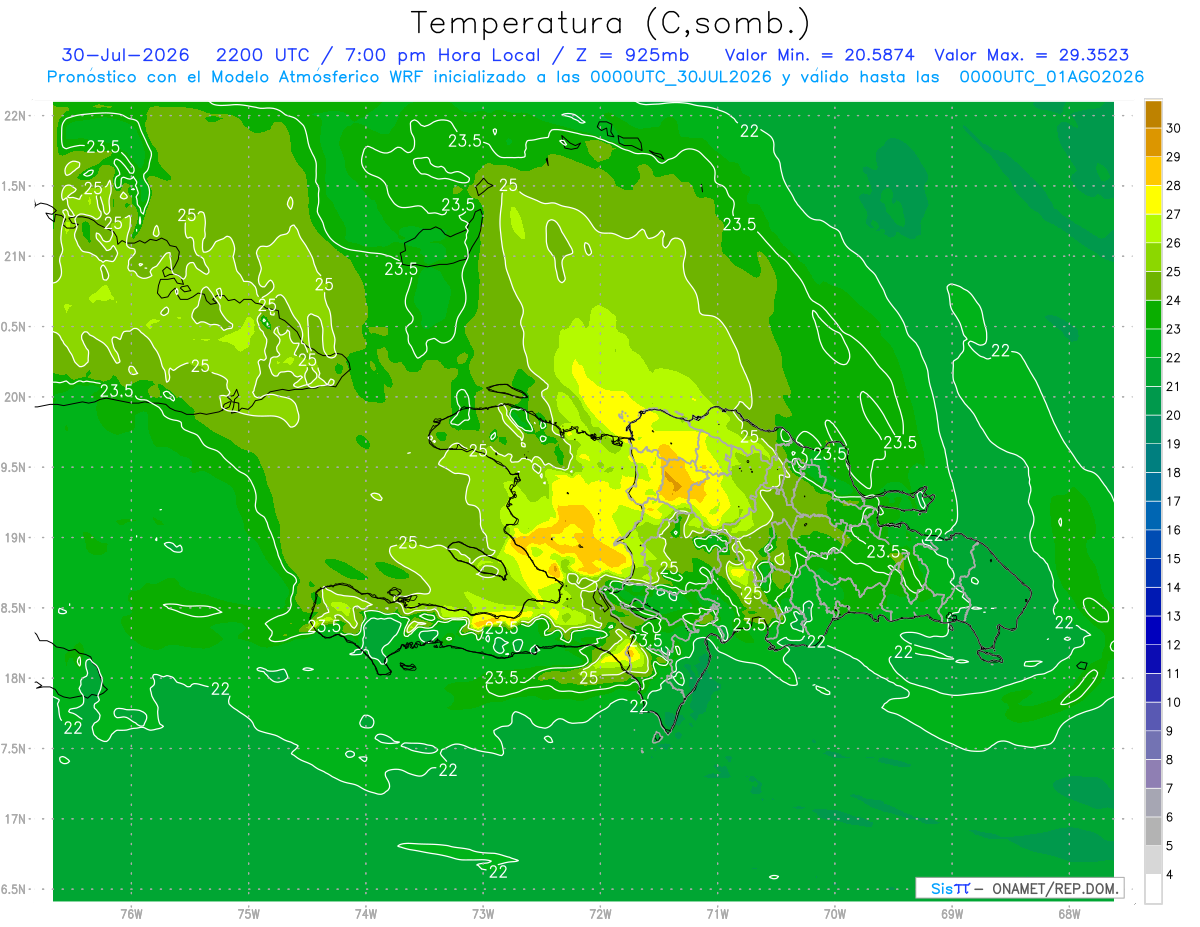Click the '30' label on the color legend

(x=1174, y=128)
